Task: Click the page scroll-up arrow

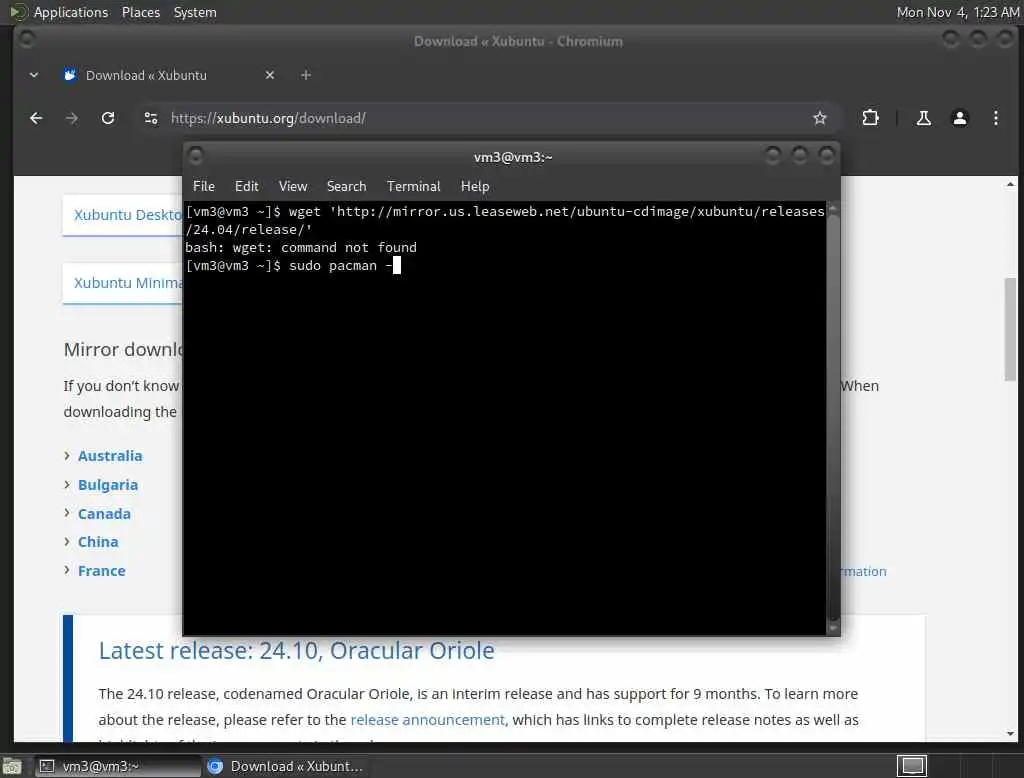Action: (1010, 185)
